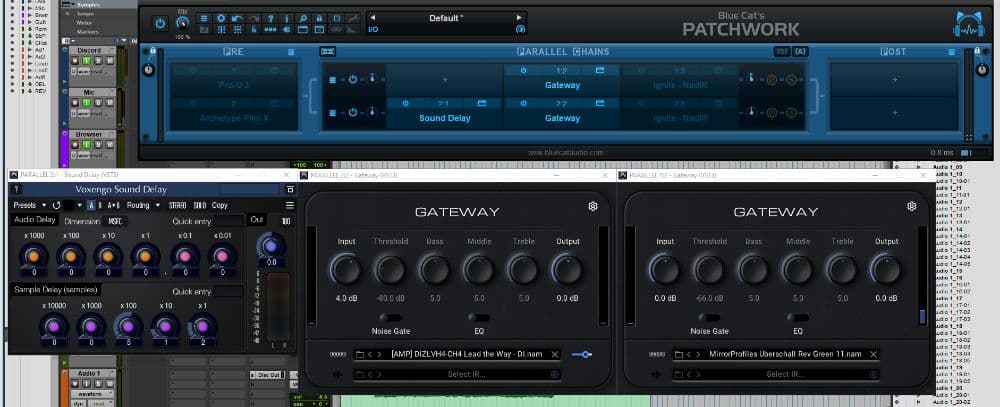1000x407 pixels.
Task: Click the undo arrow in PatchWork toolbar
Action: tap(237, 18)
